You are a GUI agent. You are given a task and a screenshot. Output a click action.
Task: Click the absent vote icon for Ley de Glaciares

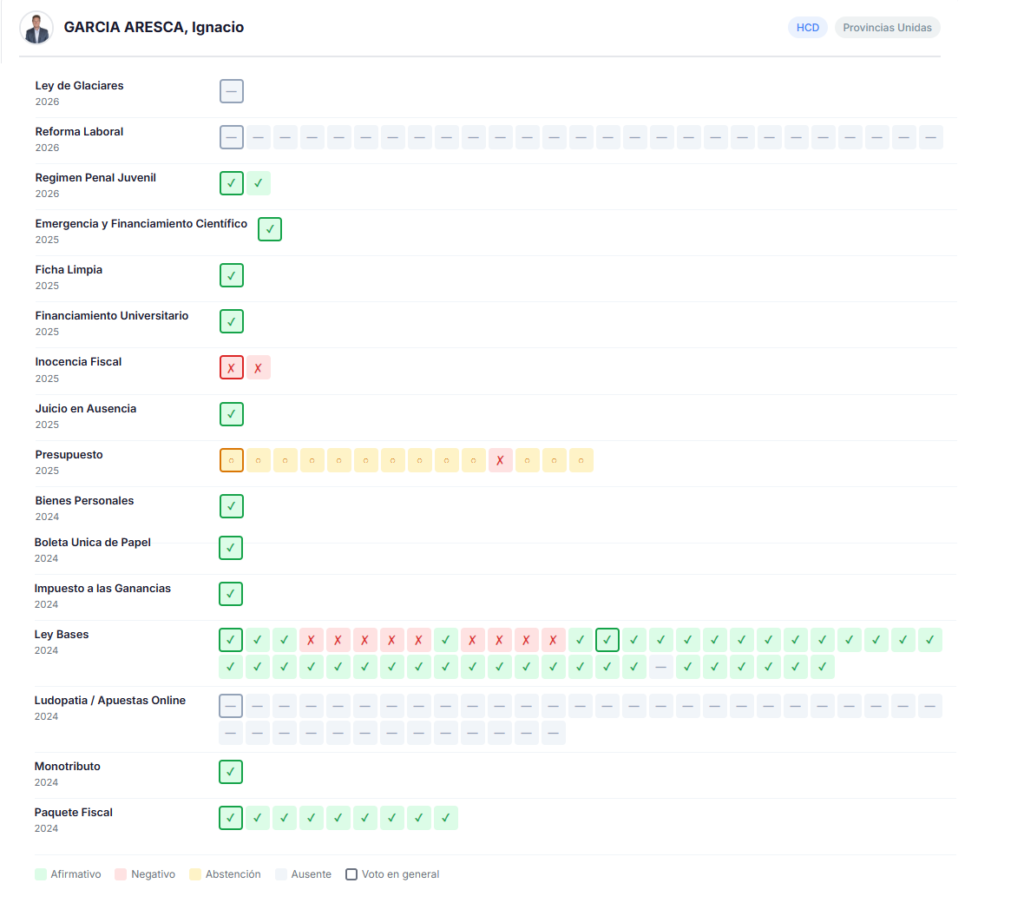coord(231,91)
